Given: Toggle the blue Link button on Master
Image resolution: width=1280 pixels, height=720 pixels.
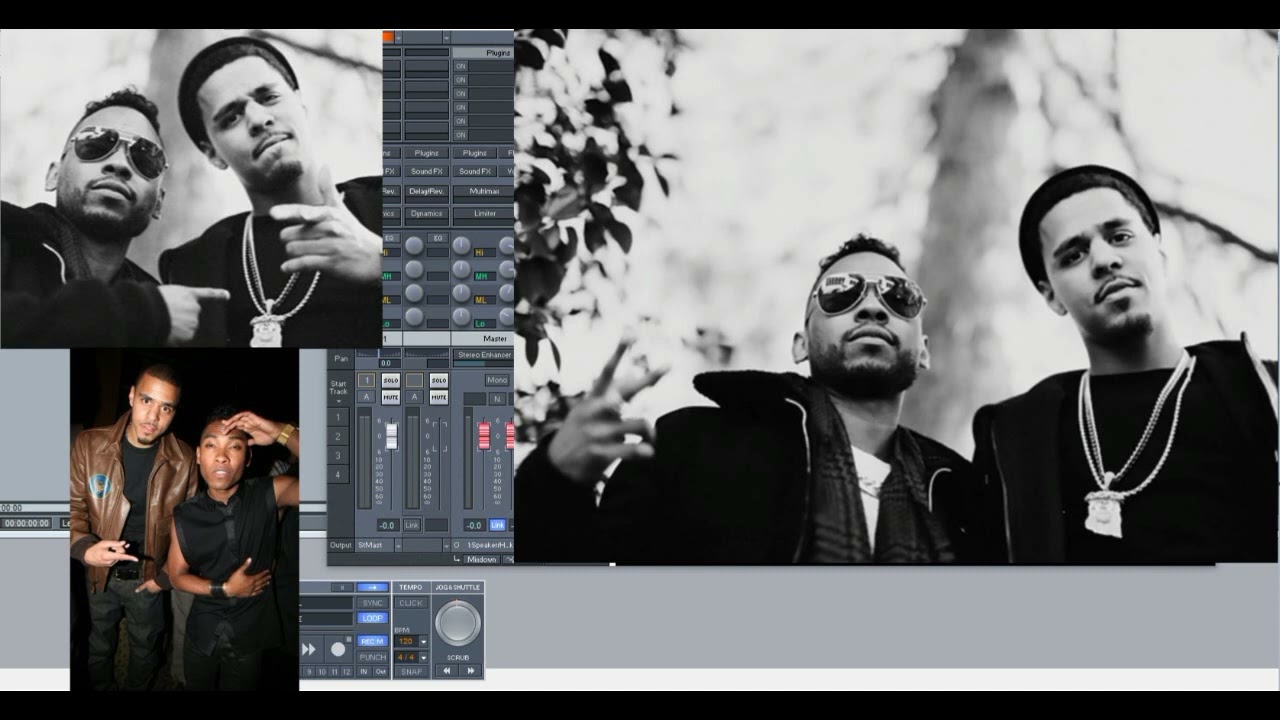Looking at the screenshot, I should pos(497,525).
